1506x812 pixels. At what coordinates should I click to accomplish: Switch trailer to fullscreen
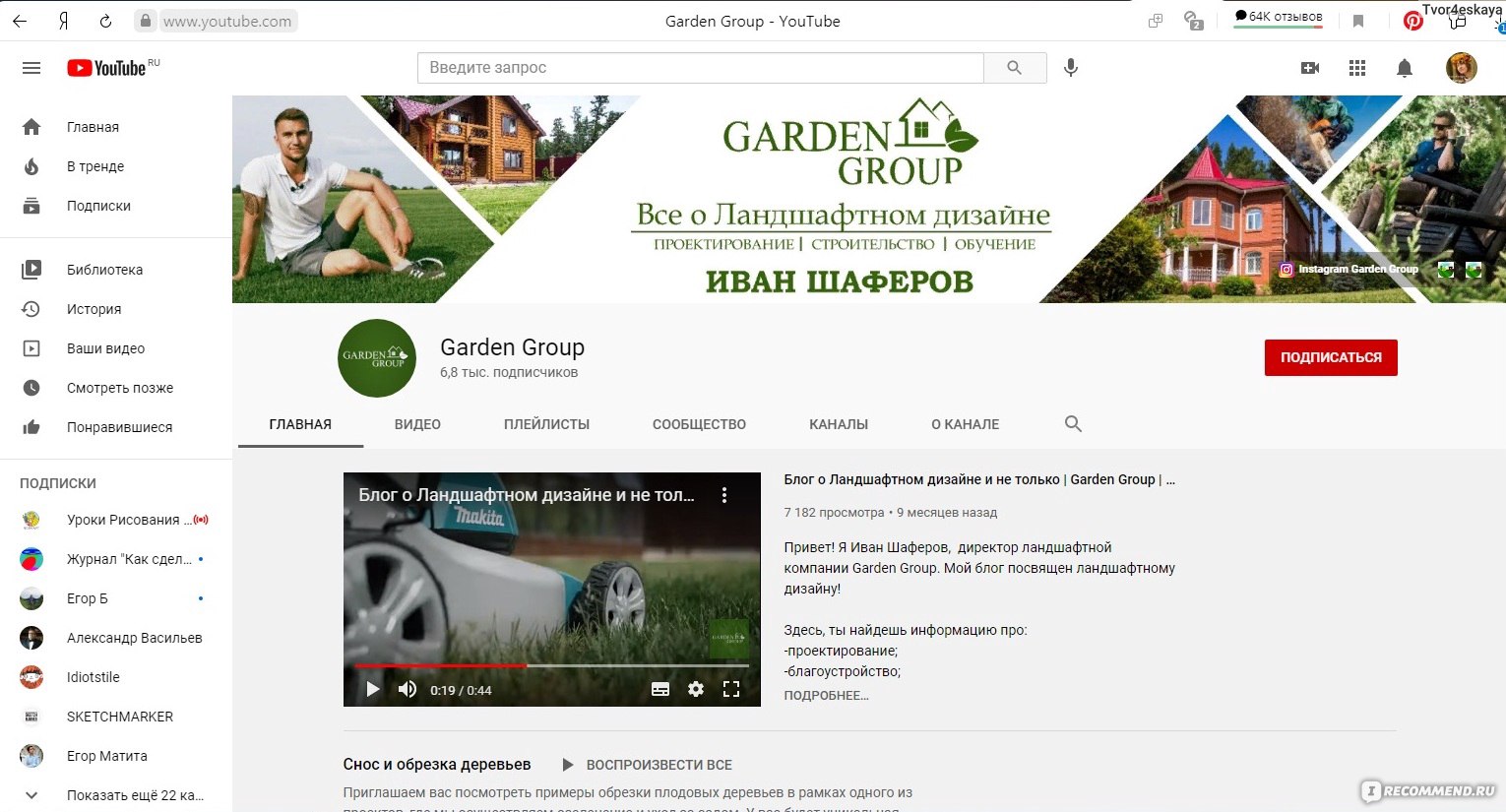click(x=731, y=689)
